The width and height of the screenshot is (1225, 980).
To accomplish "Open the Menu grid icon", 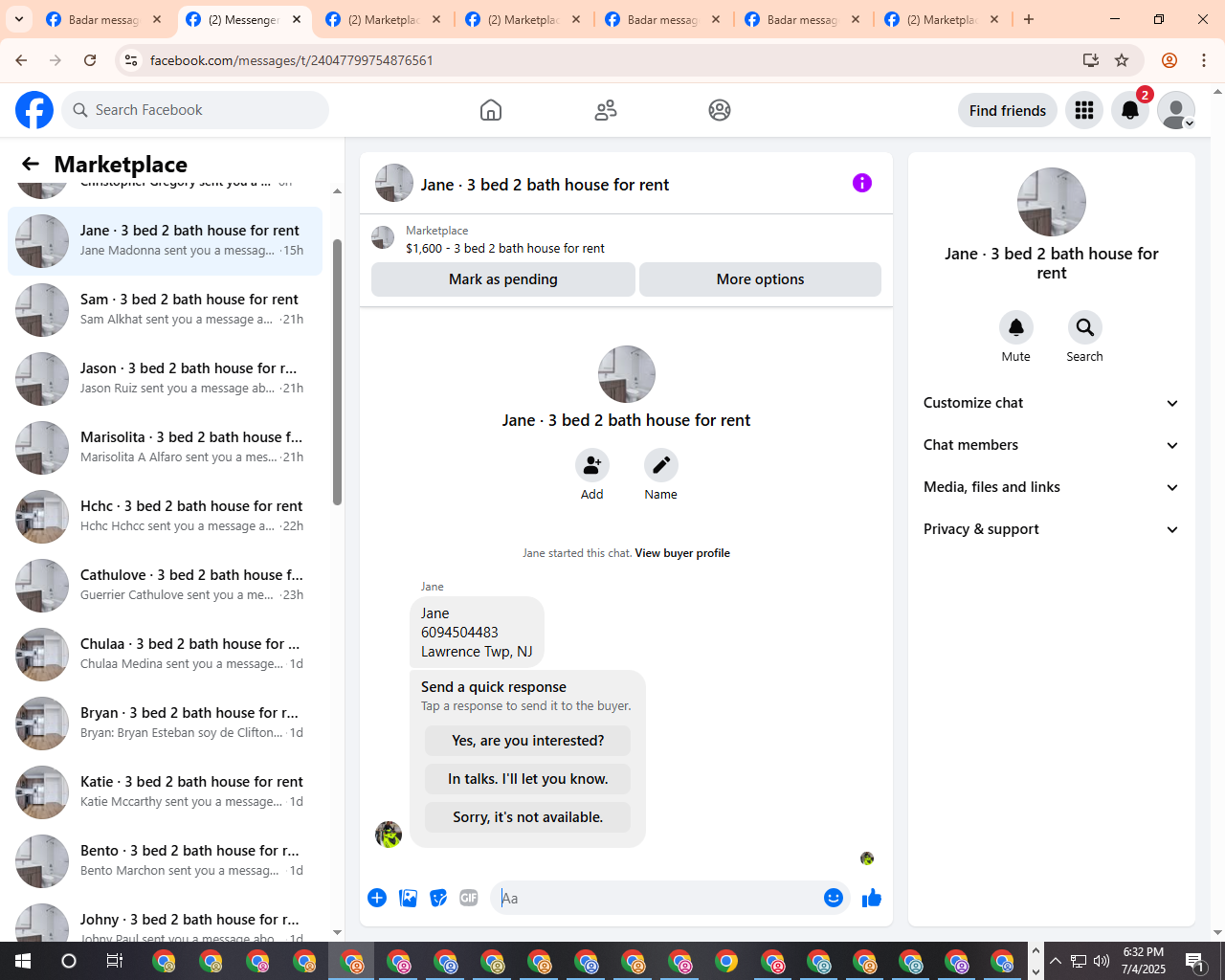I will pyautogui.click(x=1084, y=110).
